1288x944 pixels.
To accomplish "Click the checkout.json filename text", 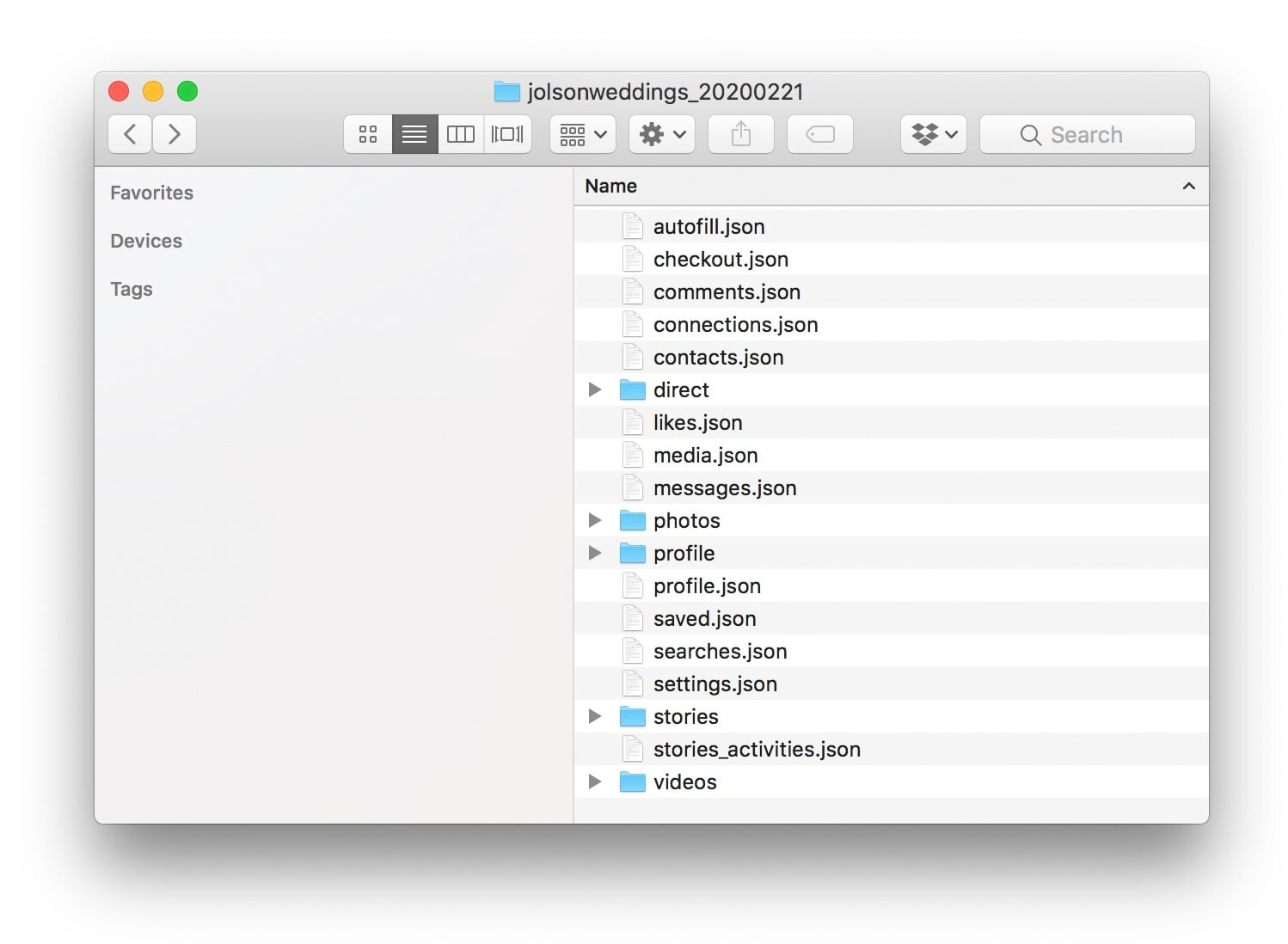I will click(721, 259).
